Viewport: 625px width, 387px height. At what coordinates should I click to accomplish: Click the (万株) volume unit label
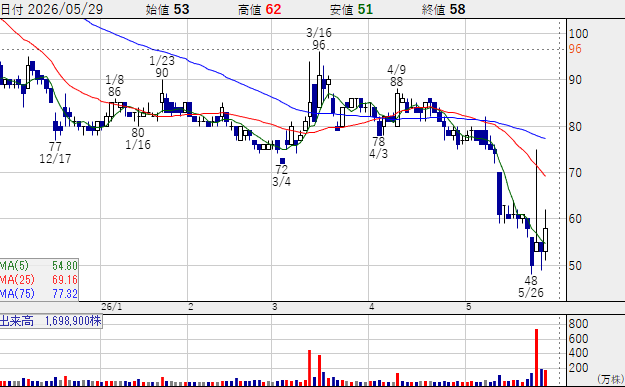point(611,379)
